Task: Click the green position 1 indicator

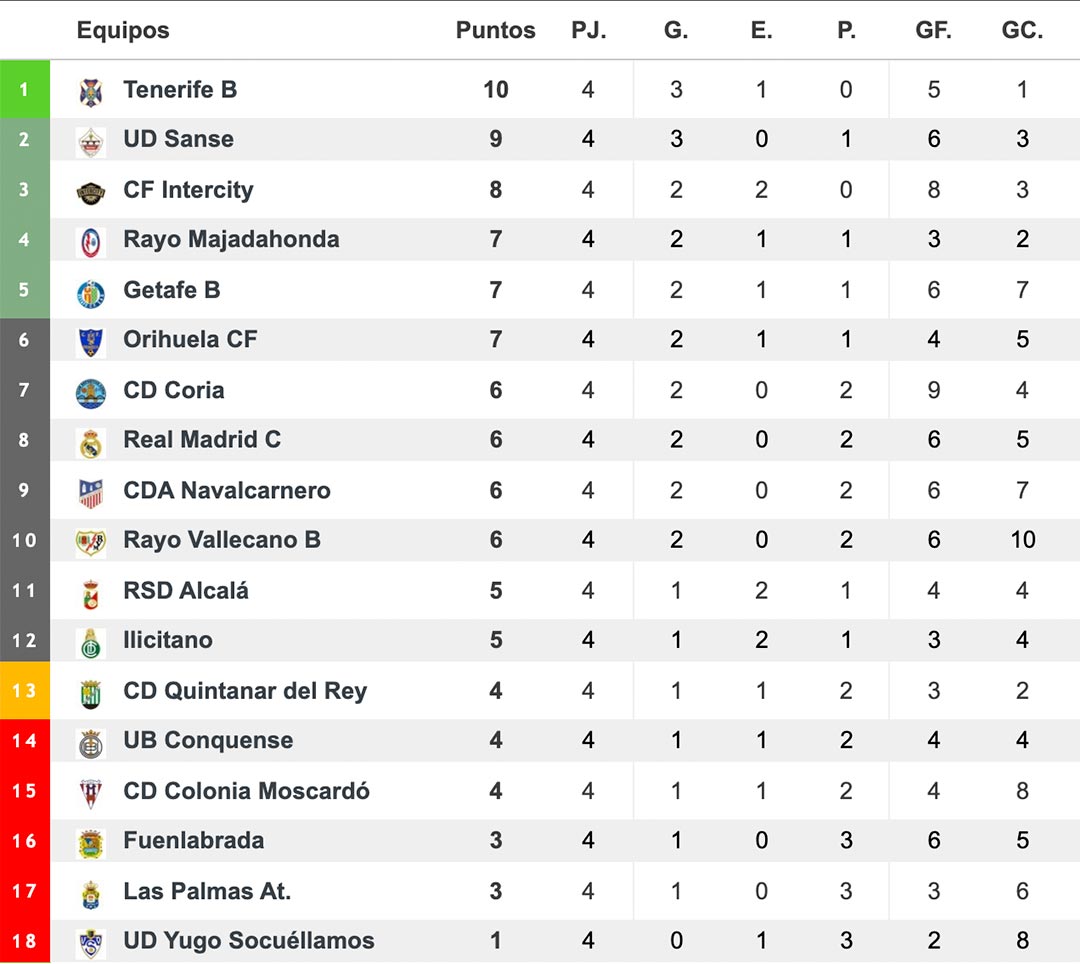Action: pyautogui.click(x=25, y=90)
